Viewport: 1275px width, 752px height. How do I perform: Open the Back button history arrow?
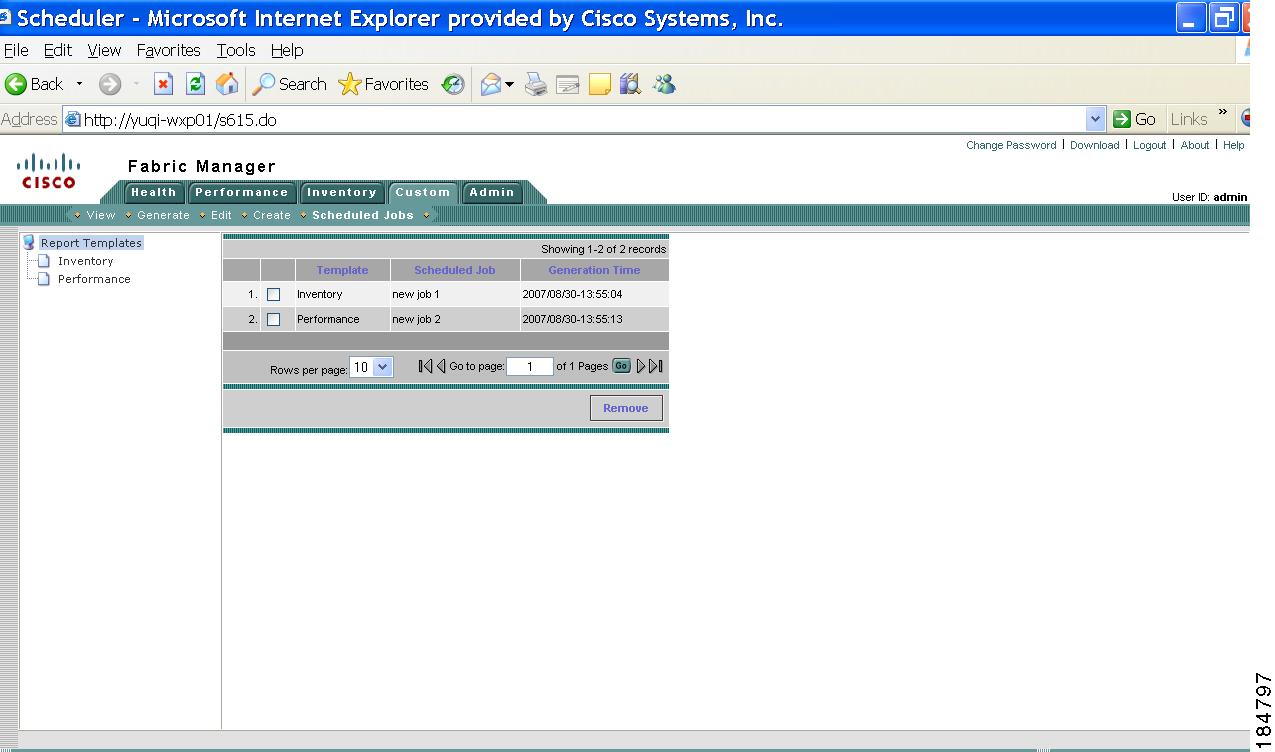click(x=80, y=85)
